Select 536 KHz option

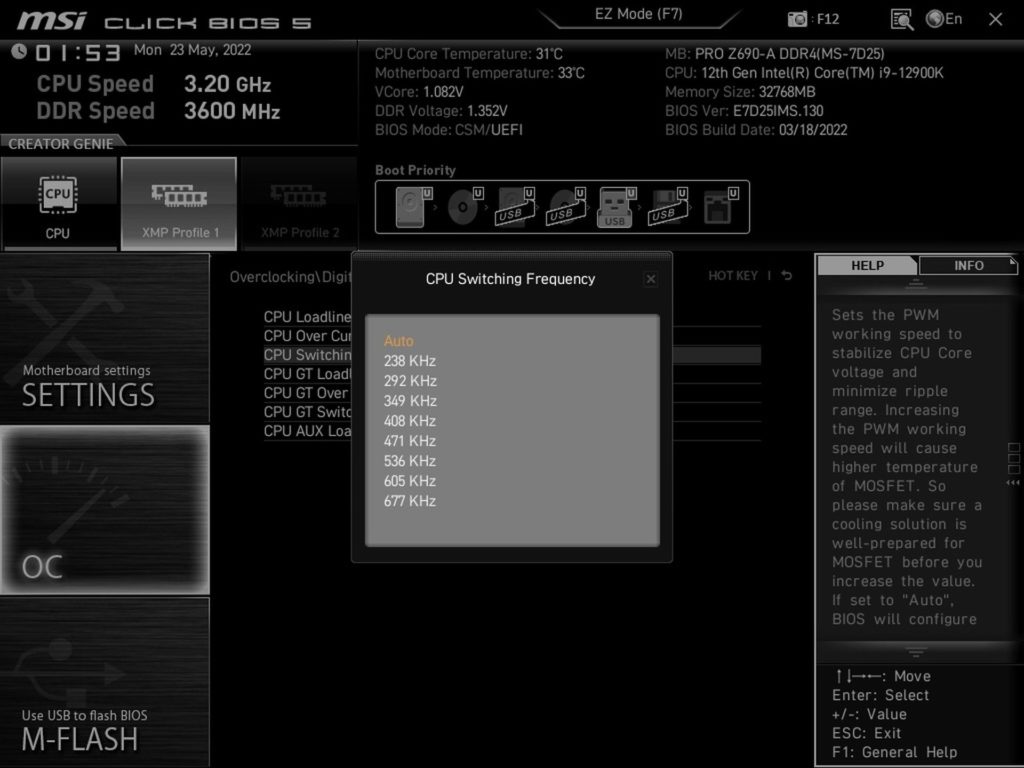(409, 461)
